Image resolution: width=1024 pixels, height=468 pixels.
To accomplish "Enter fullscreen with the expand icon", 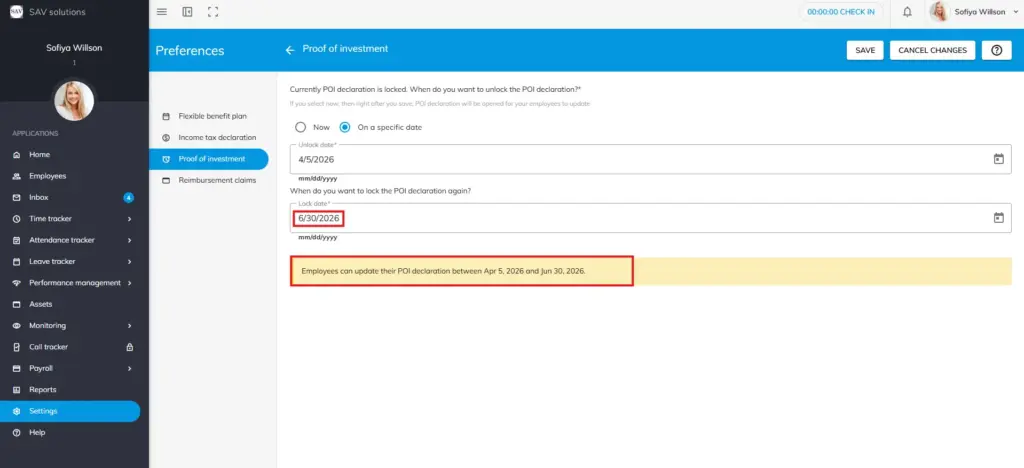I will click(x=213, y=12).
